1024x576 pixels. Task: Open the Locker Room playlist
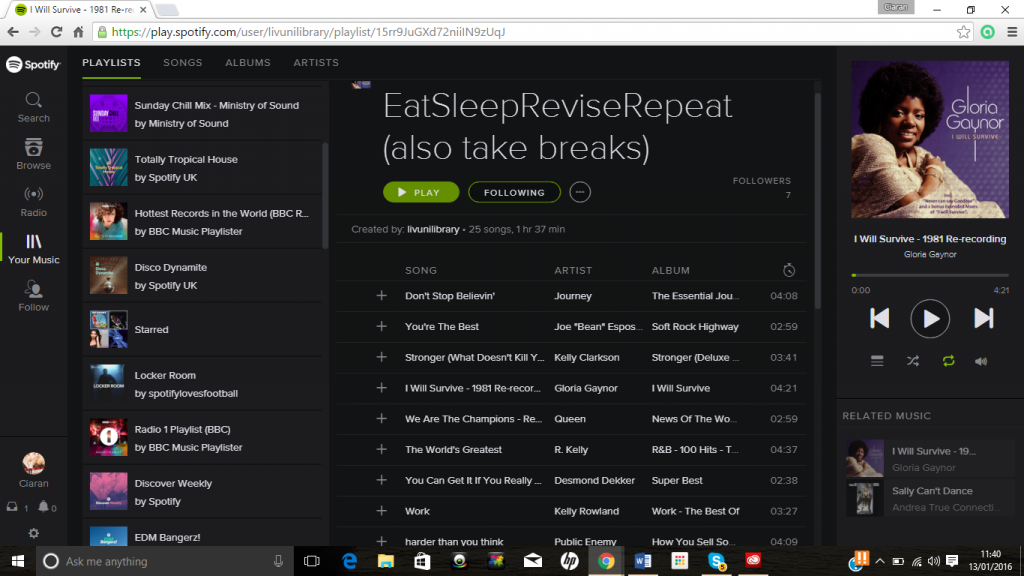point(202,384)
